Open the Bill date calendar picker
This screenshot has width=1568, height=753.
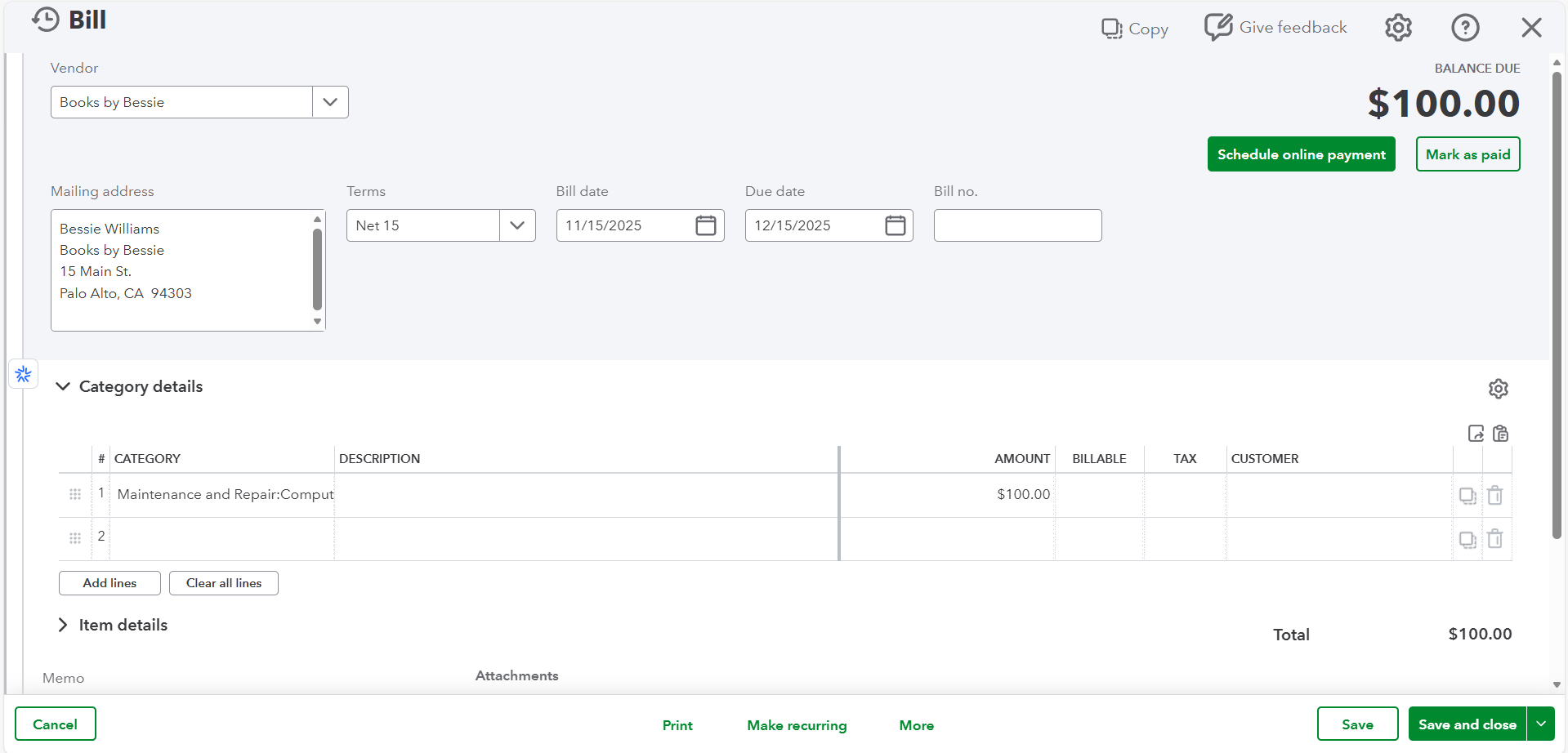click(705, 225)
